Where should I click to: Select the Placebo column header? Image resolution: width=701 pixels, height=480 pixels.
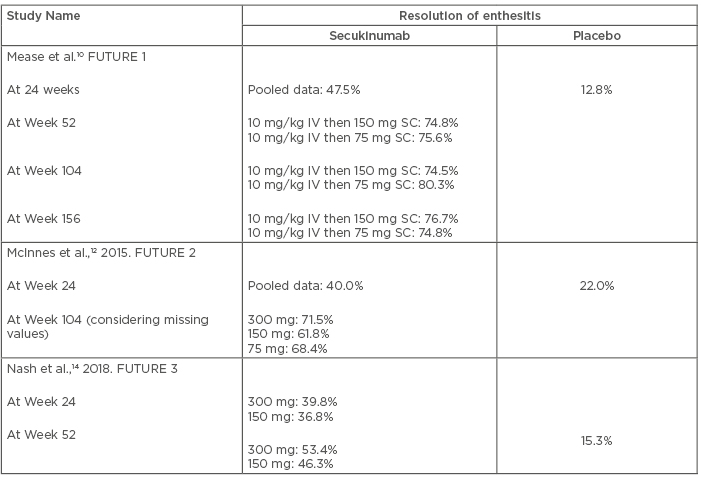[596, 35]
